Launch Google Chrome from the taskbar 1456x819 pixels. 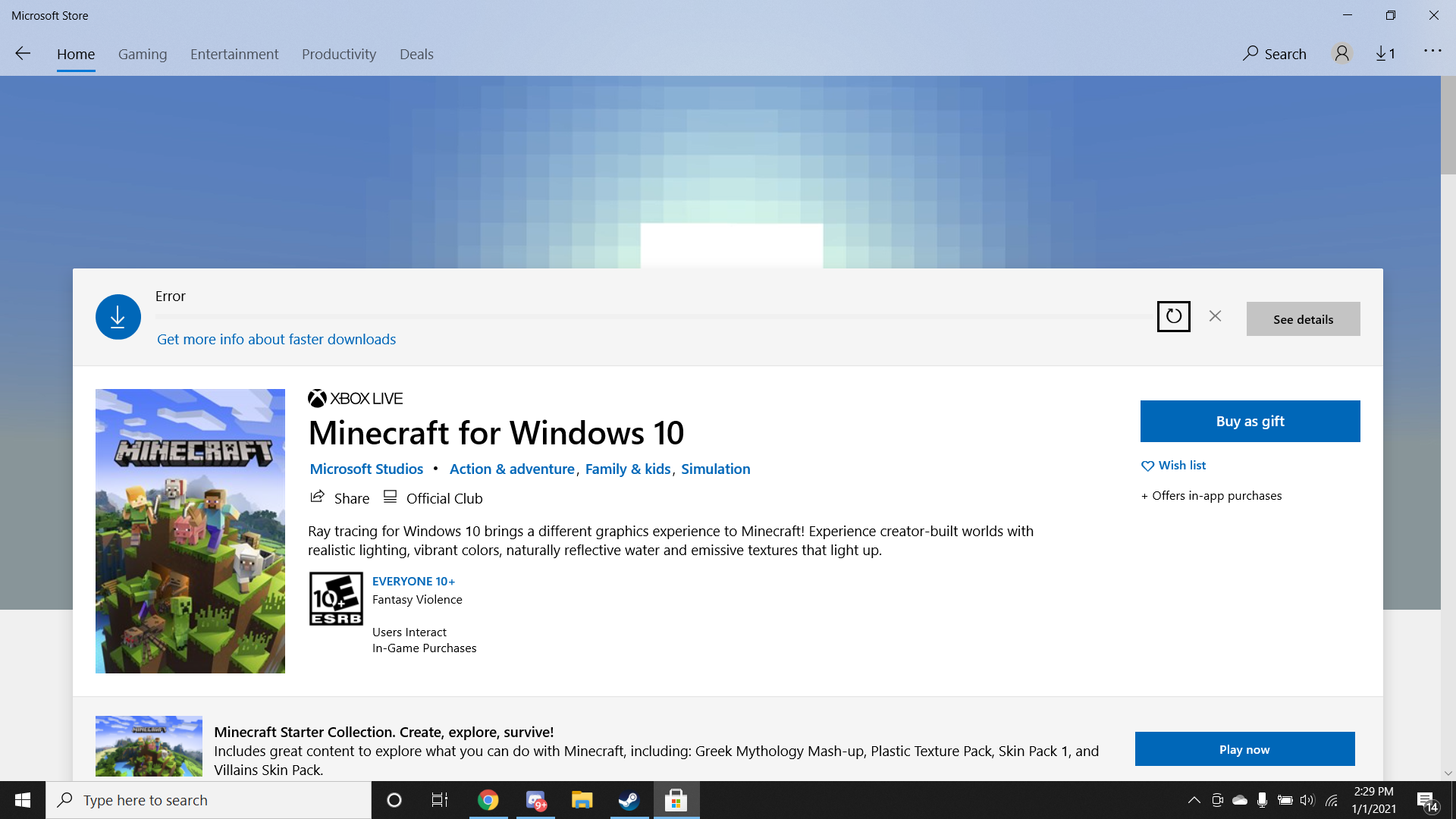click(488, 800)
